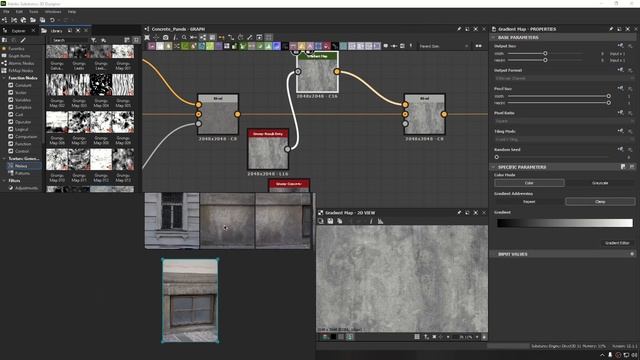Screen dimensions: 640x360
Task: Select the Gradient Map node
Action: 317,72
